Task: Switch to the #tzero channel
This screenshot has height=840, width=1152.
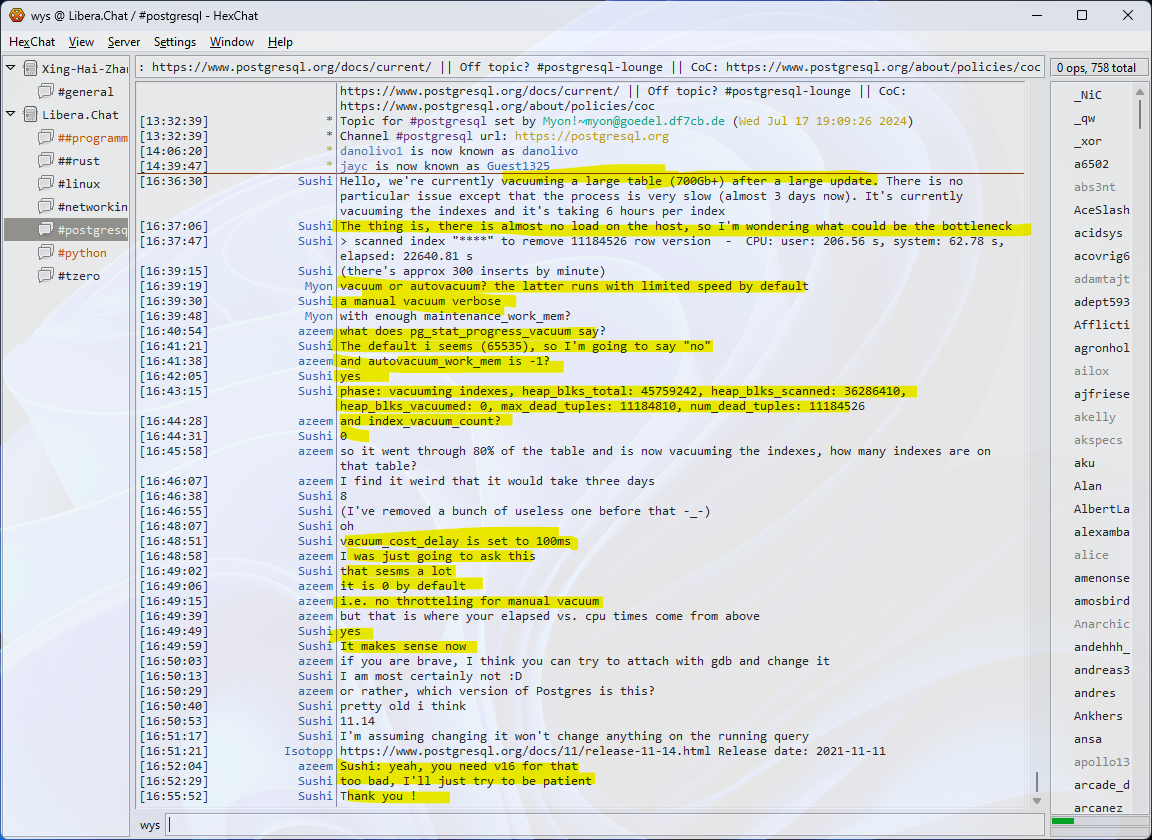Action: click(78, 276)
